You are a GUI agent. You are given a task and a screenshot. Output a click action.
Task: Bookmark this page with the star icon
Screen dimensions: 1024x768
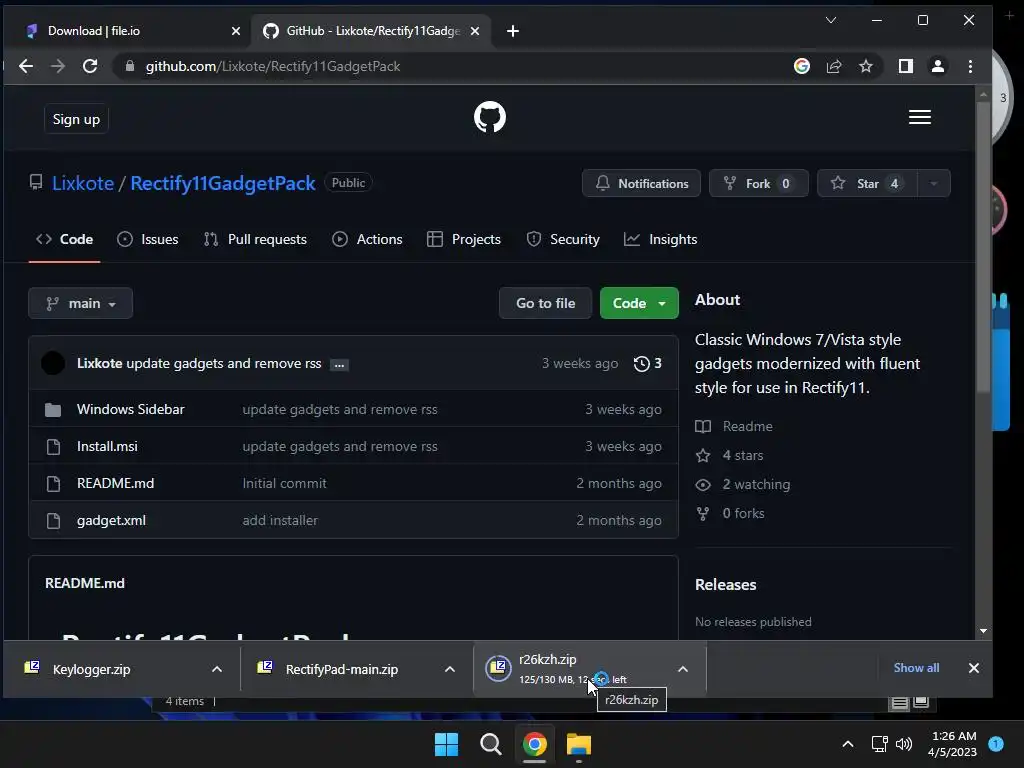pyautogui.click(x=866, y=66)
